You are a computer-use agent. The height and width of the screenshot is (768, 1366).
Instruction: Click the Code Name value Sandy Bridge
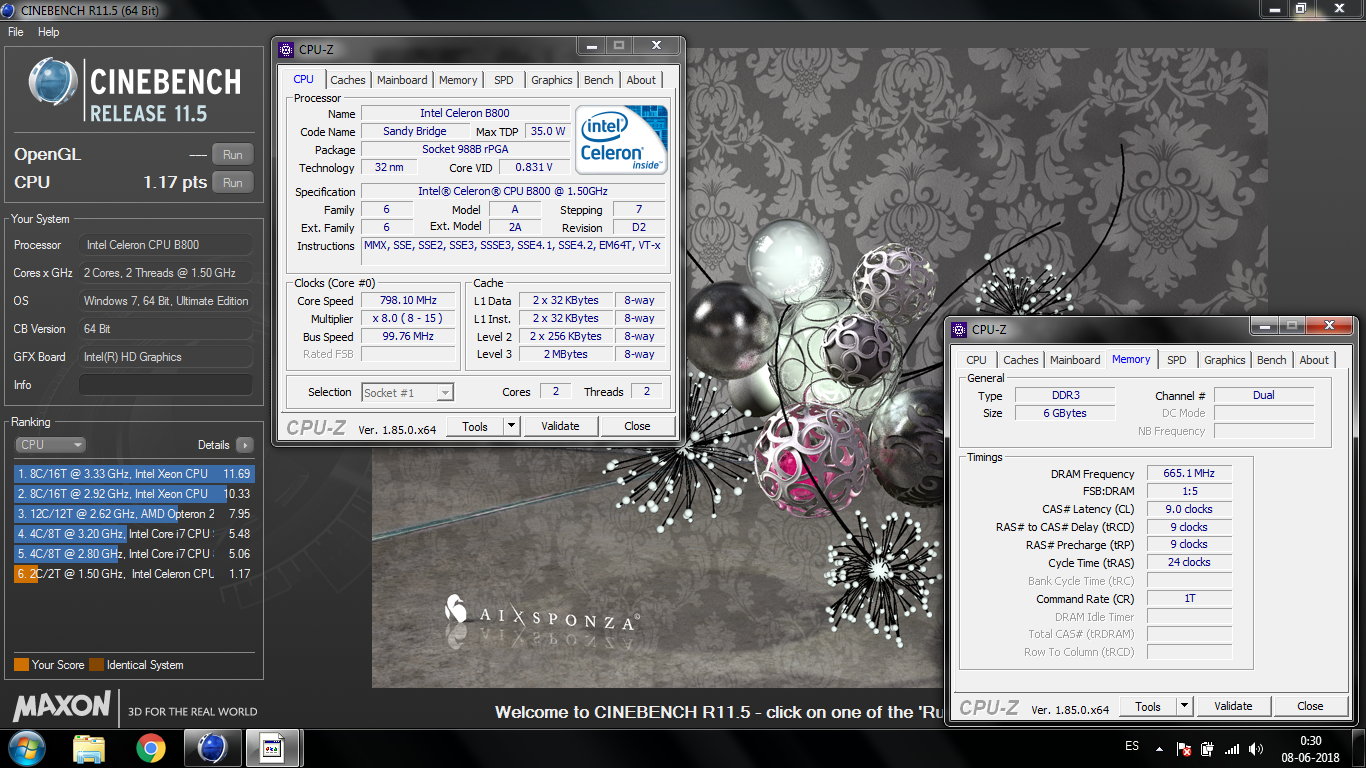click(415, 131)
